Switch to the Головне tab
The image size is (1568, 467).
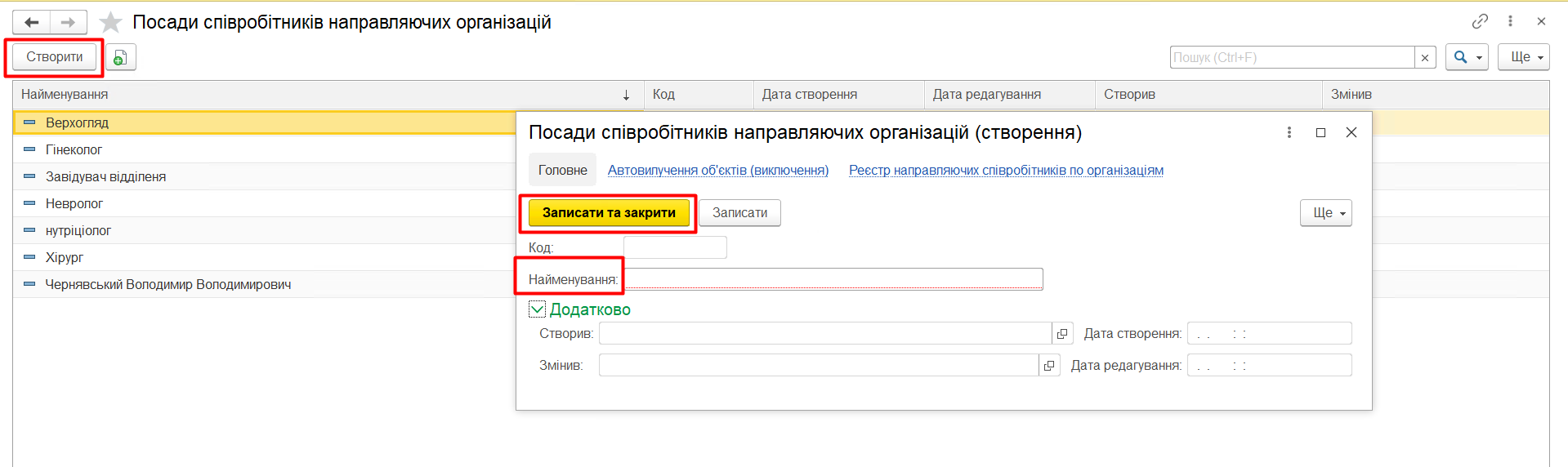pos(562,170)
